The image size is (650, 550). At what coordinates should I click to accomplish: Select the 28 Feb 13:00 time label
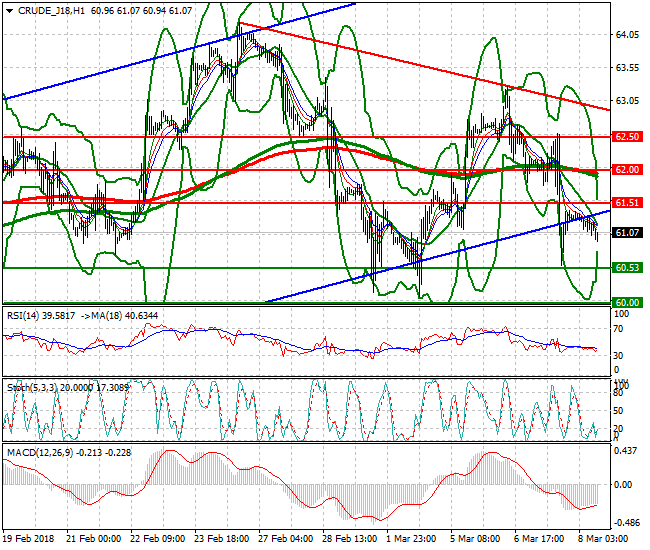click(350, 539)
